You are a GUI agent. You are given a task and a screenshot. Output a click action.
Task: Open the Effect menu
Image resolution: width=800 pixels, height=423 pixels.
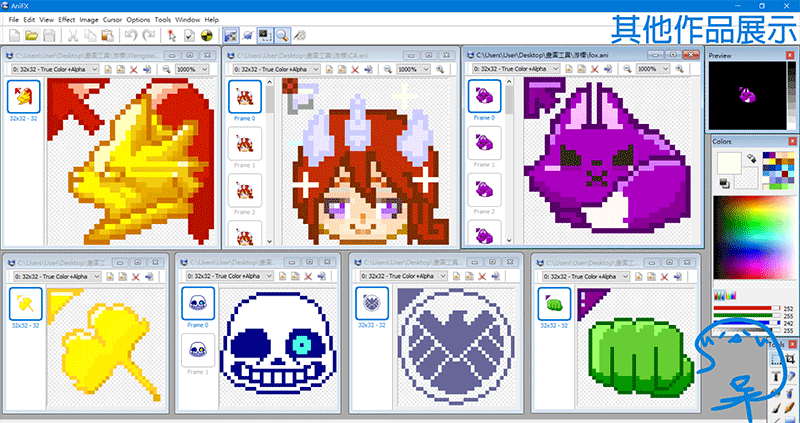point(66,19)
